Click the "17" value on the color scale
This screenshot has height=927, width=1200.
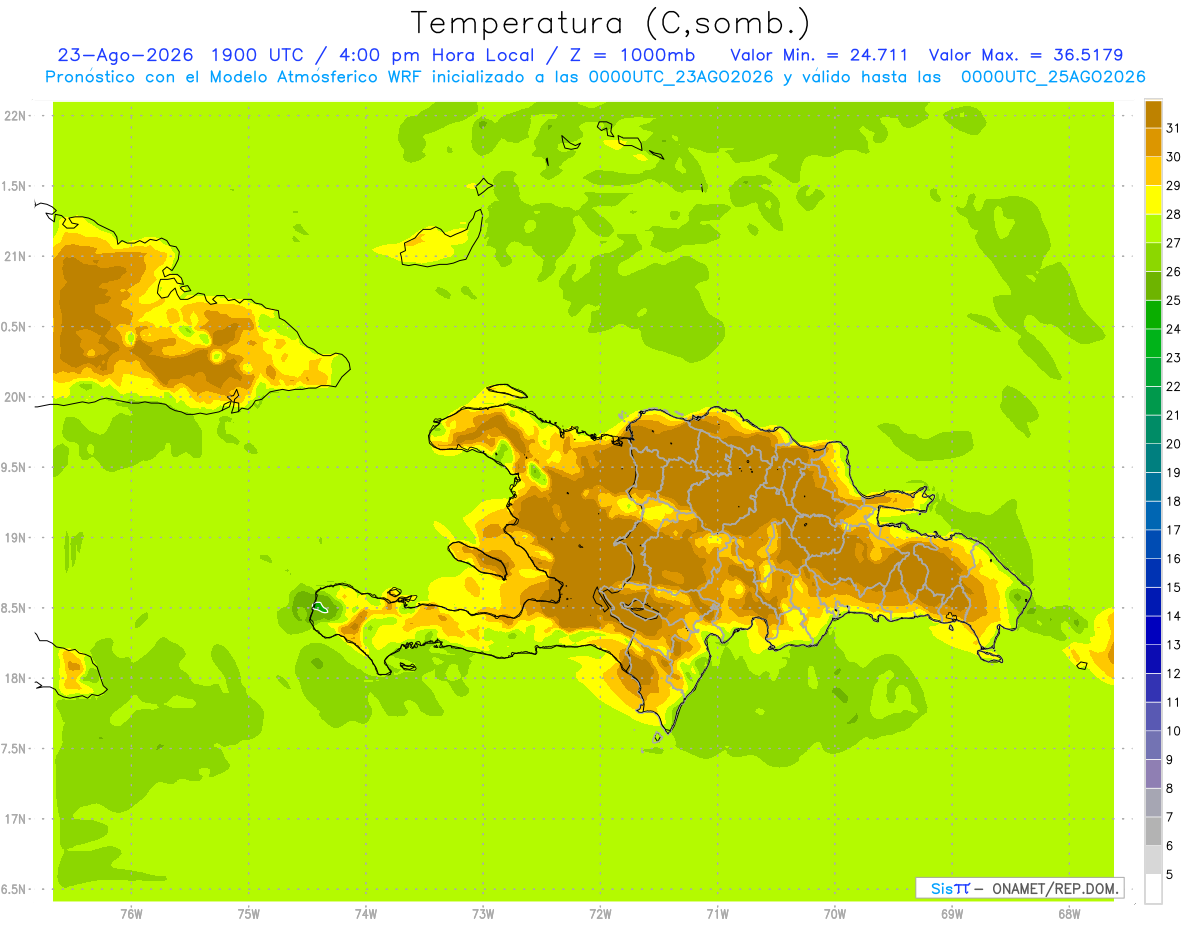[x=1174, y=530]
